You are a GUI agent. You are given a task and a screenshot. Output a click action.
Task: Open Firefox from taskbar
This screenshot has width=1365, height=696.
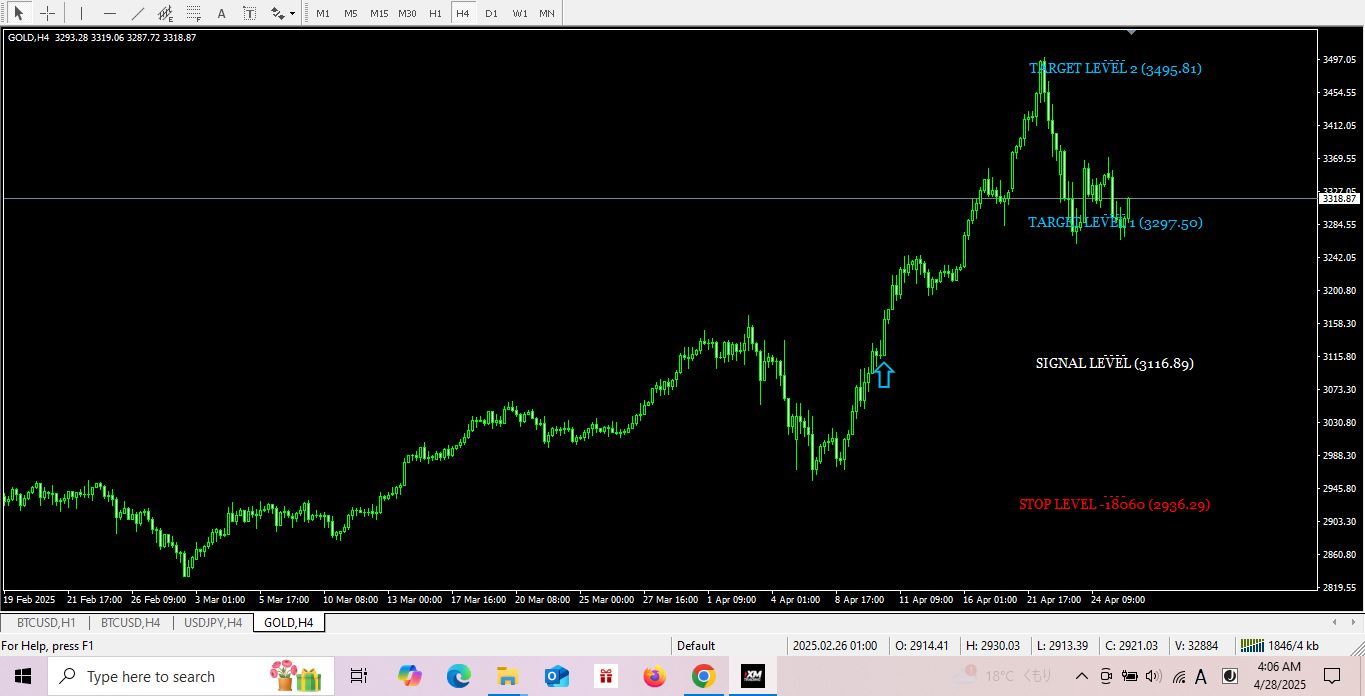click(654, 676)
